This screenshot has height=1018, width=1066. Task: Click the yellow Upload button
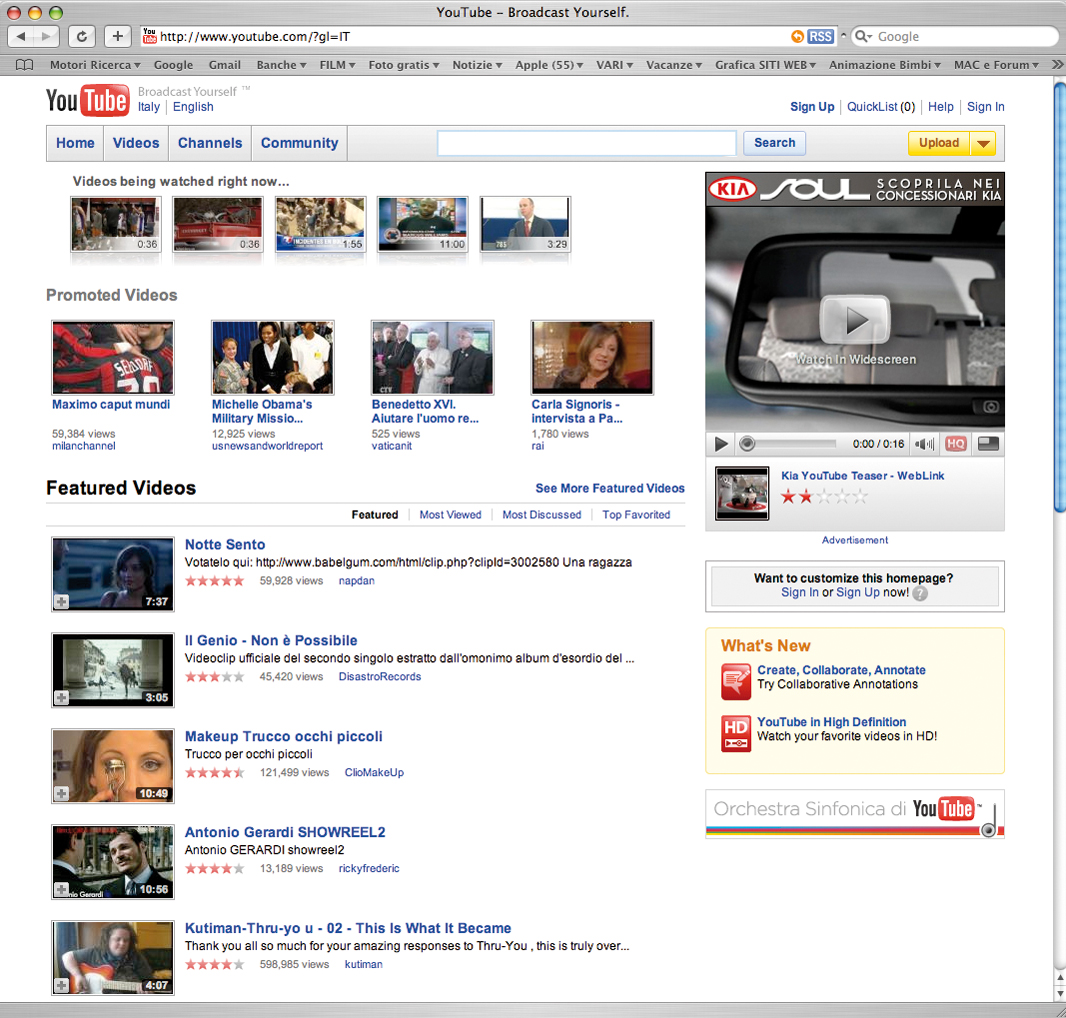point(939,143)
